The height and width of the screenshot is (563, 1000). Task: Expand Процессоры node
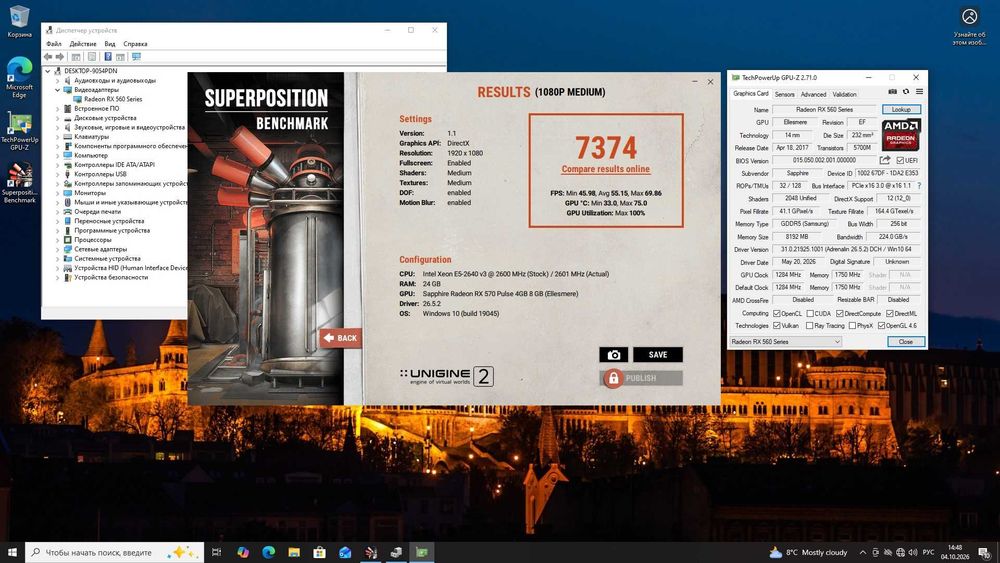[57, 240]
